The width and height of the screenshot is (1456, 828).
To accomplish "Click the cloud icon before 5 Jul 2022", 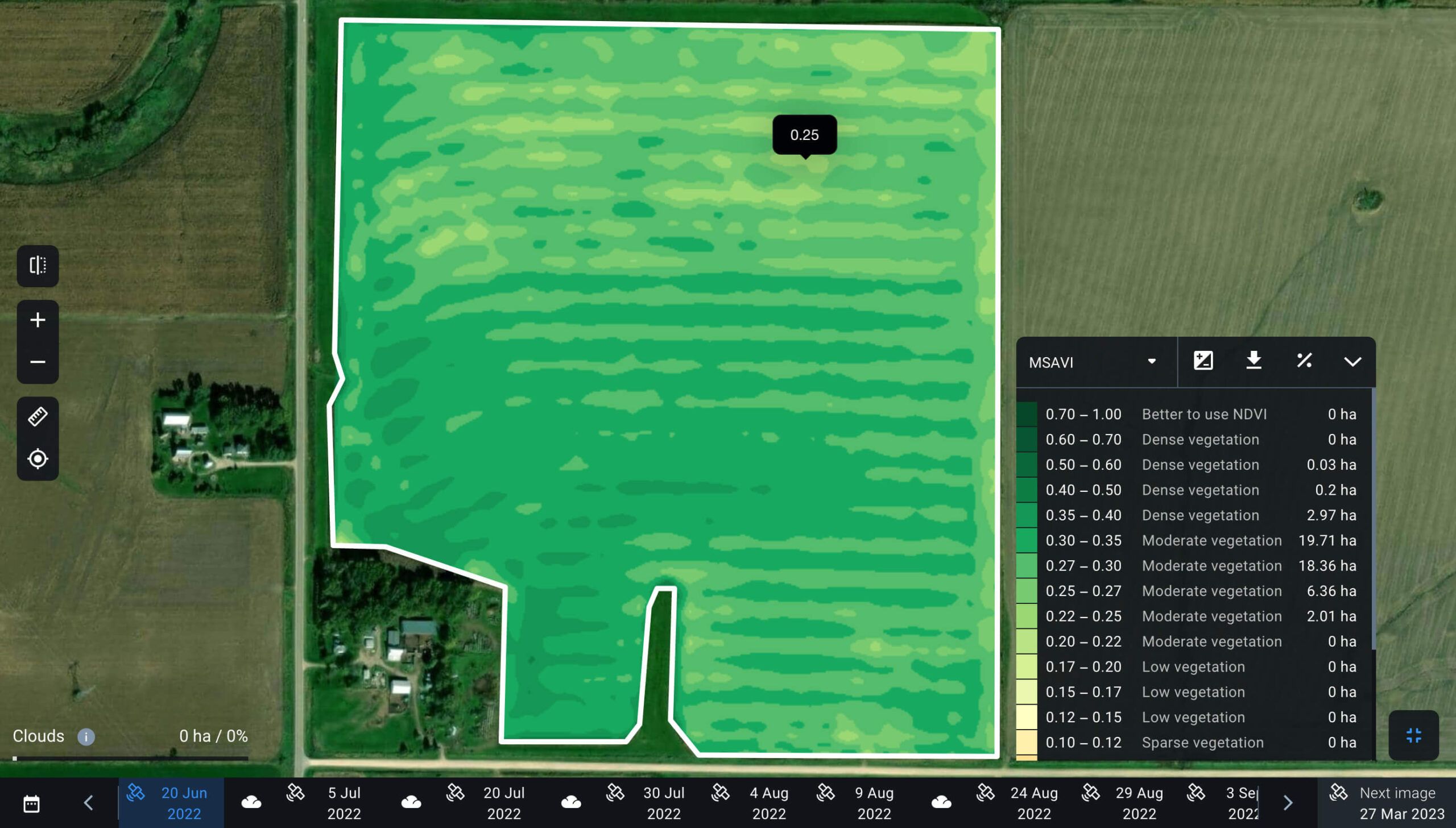I will [x=251, y=802].
